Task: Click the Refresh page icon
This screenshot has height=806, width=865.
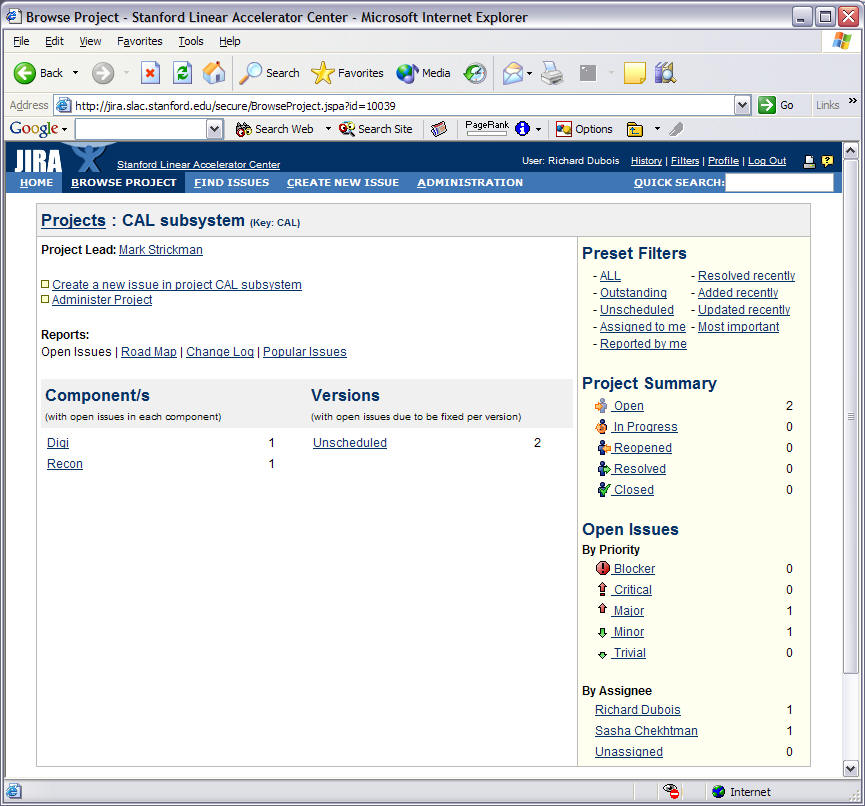Action: [x=182, y=73]
